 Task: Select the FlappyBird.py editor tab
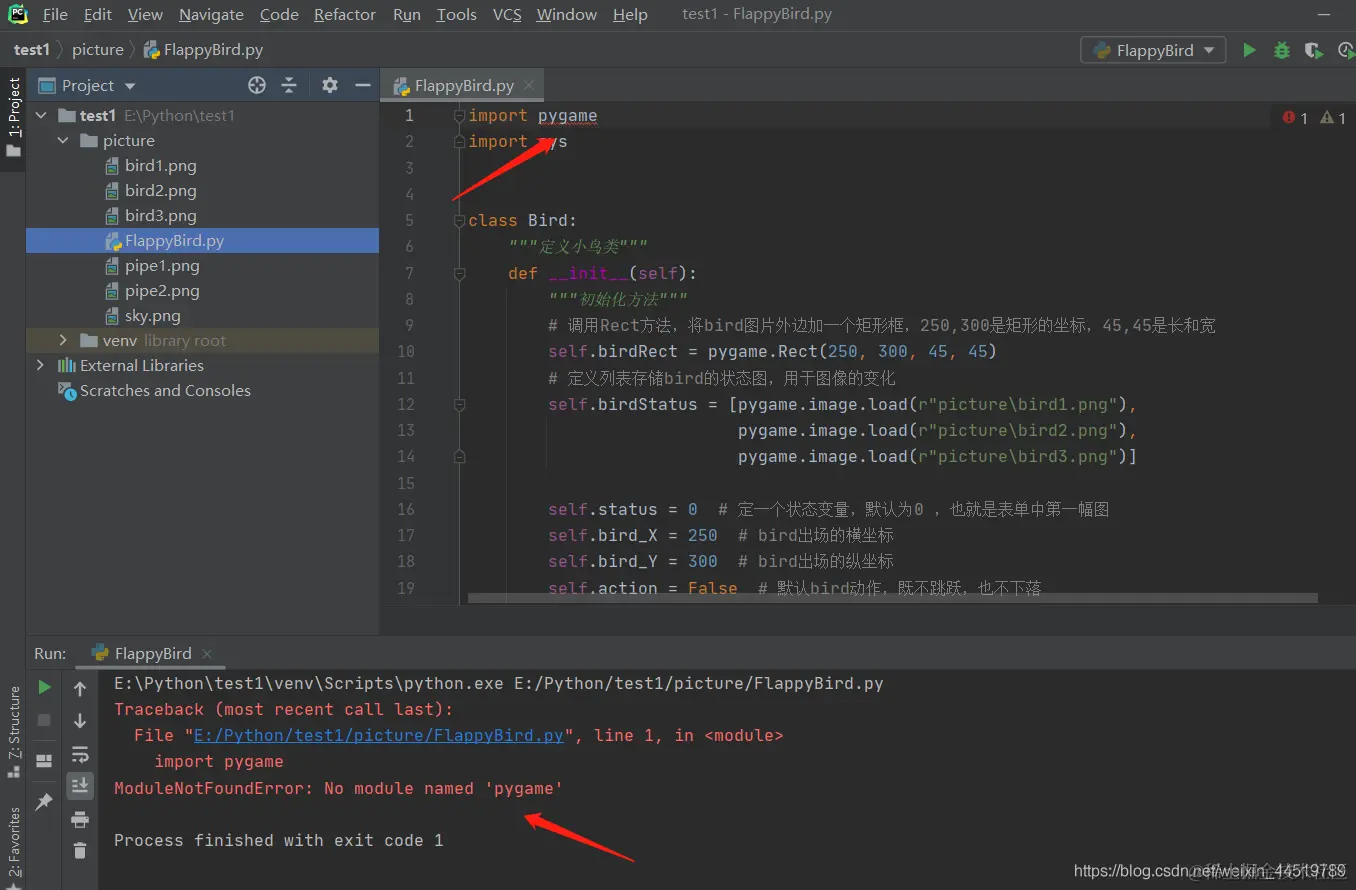pyautogui.click(x=461, y=86)
